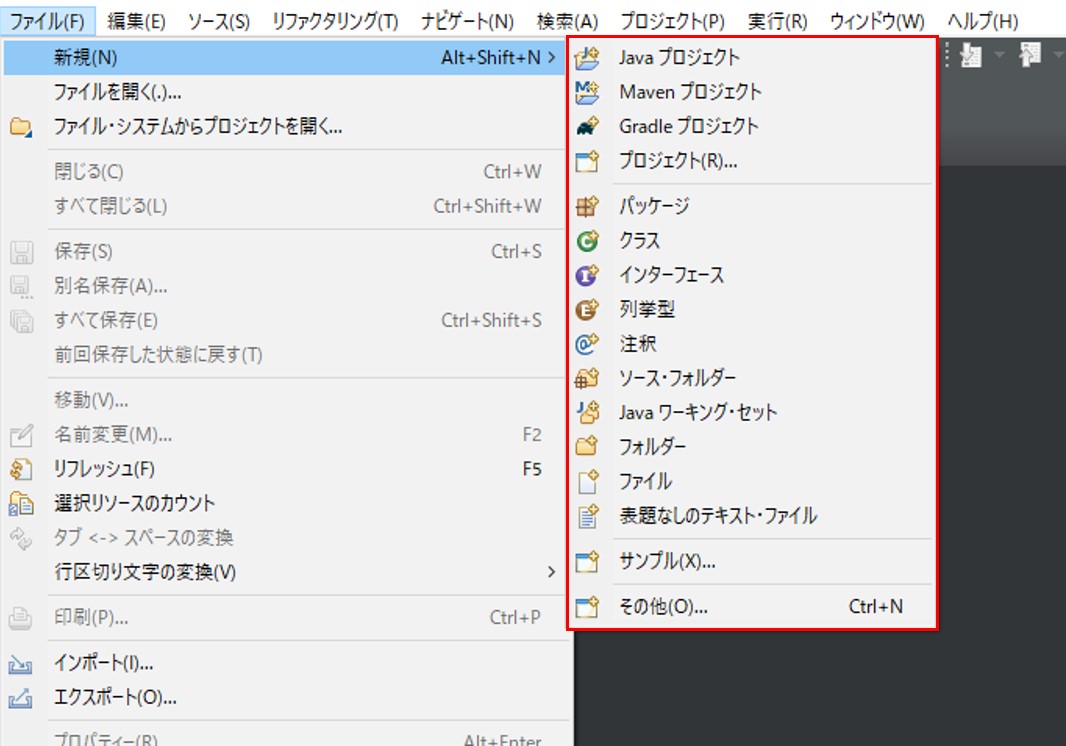Select 注釈 in the submenu
Image resolution: width=1066 pixels, height=746 pixels.
coord(752,344)
